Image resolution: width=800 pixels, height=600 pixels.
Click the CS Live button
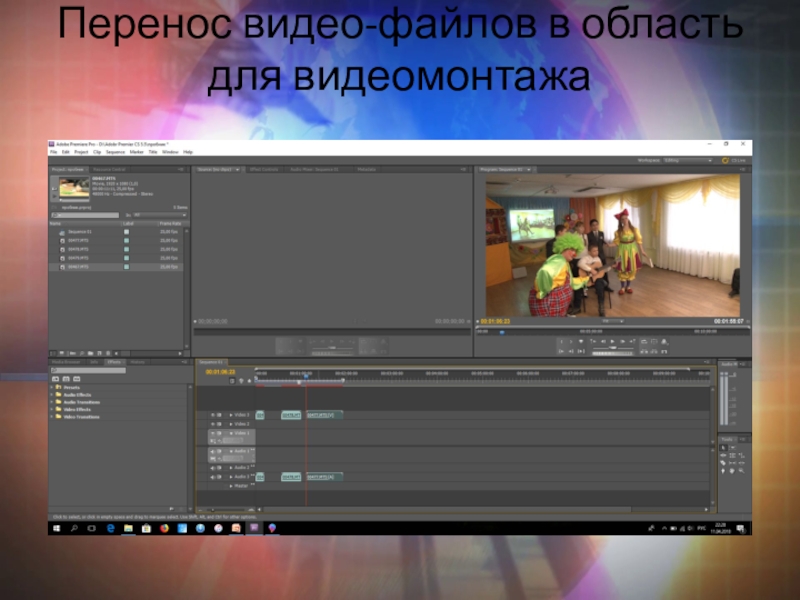[x=737, y=160]
